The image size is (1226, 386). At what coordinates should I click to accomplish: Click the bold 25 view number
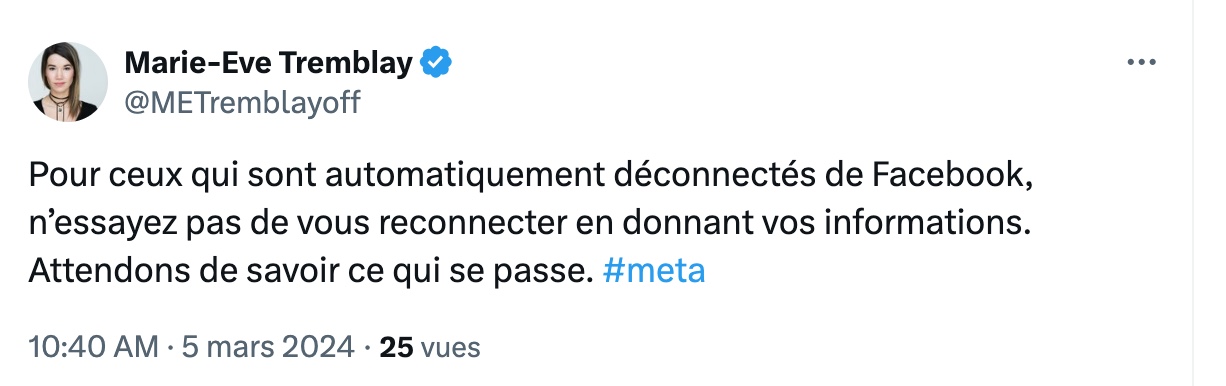397,348
